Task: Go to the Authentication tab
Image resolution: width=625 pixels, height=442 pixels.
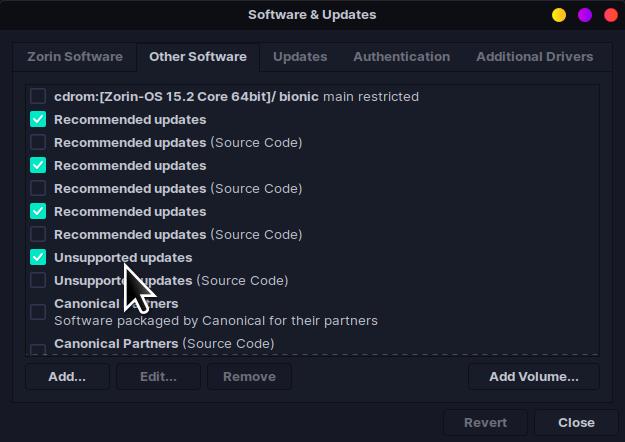Action: pos(401,57)
